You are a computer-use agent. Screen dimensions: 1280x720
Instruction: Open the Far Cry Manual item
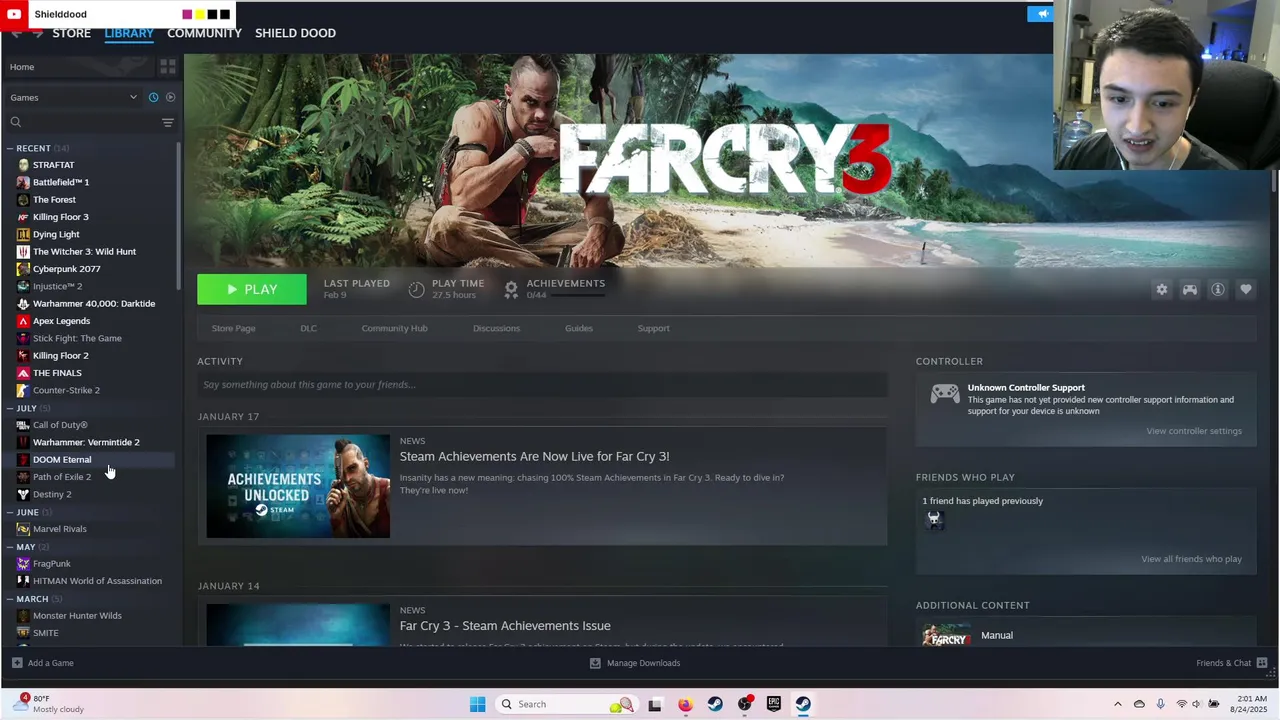pos(997,635)
